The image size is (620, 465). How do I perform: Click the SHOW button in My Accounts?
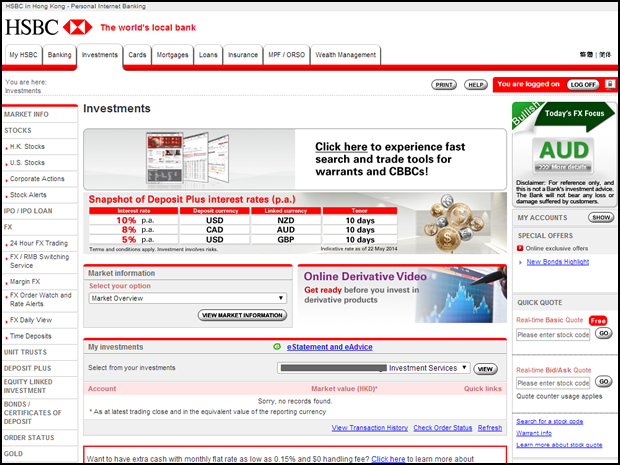601,217
